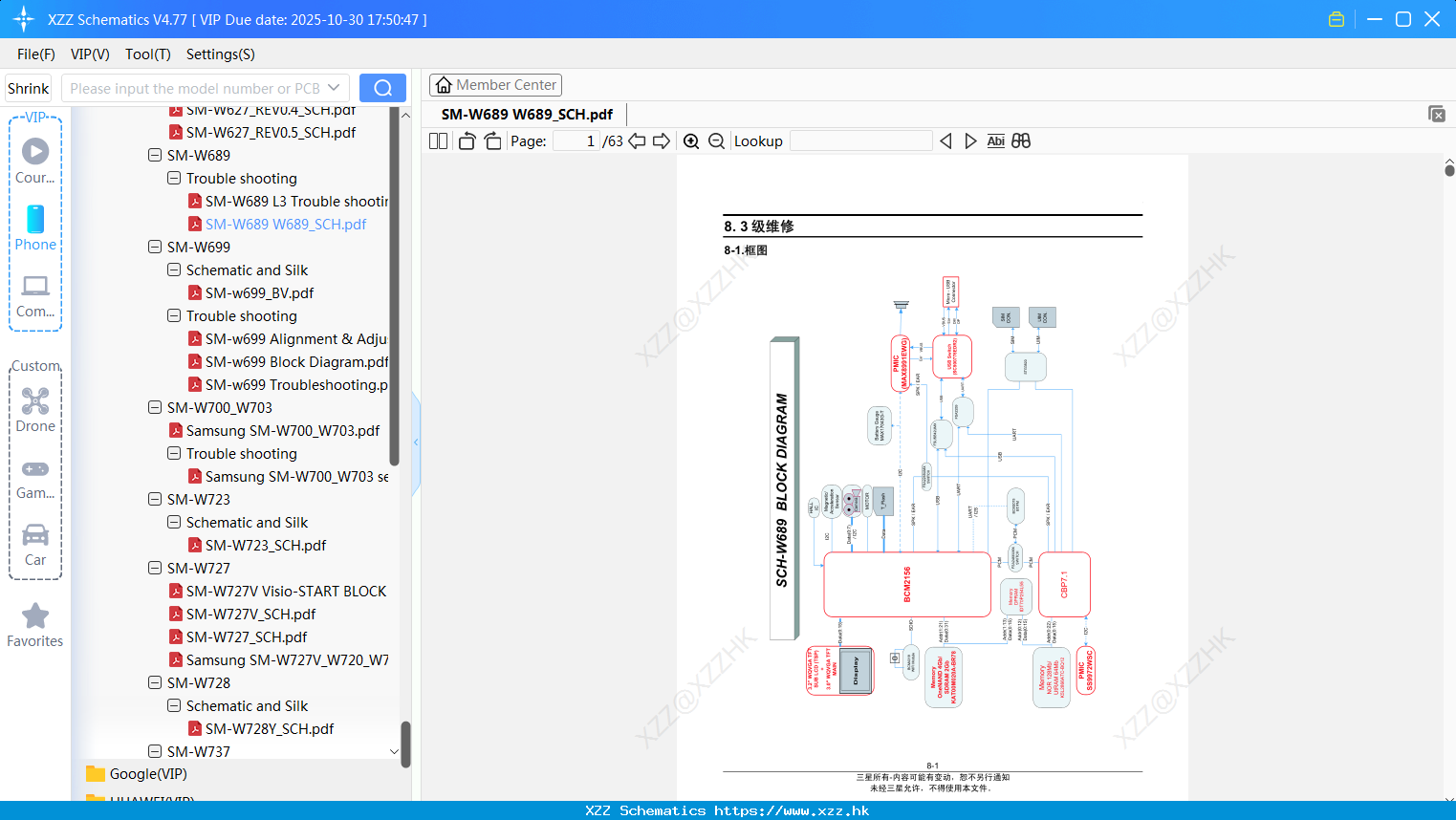Collapse the SM-W723 tree node
The width and height of the screenshot is (1456, 820).
pyautogui.click(x=155, y=499)
